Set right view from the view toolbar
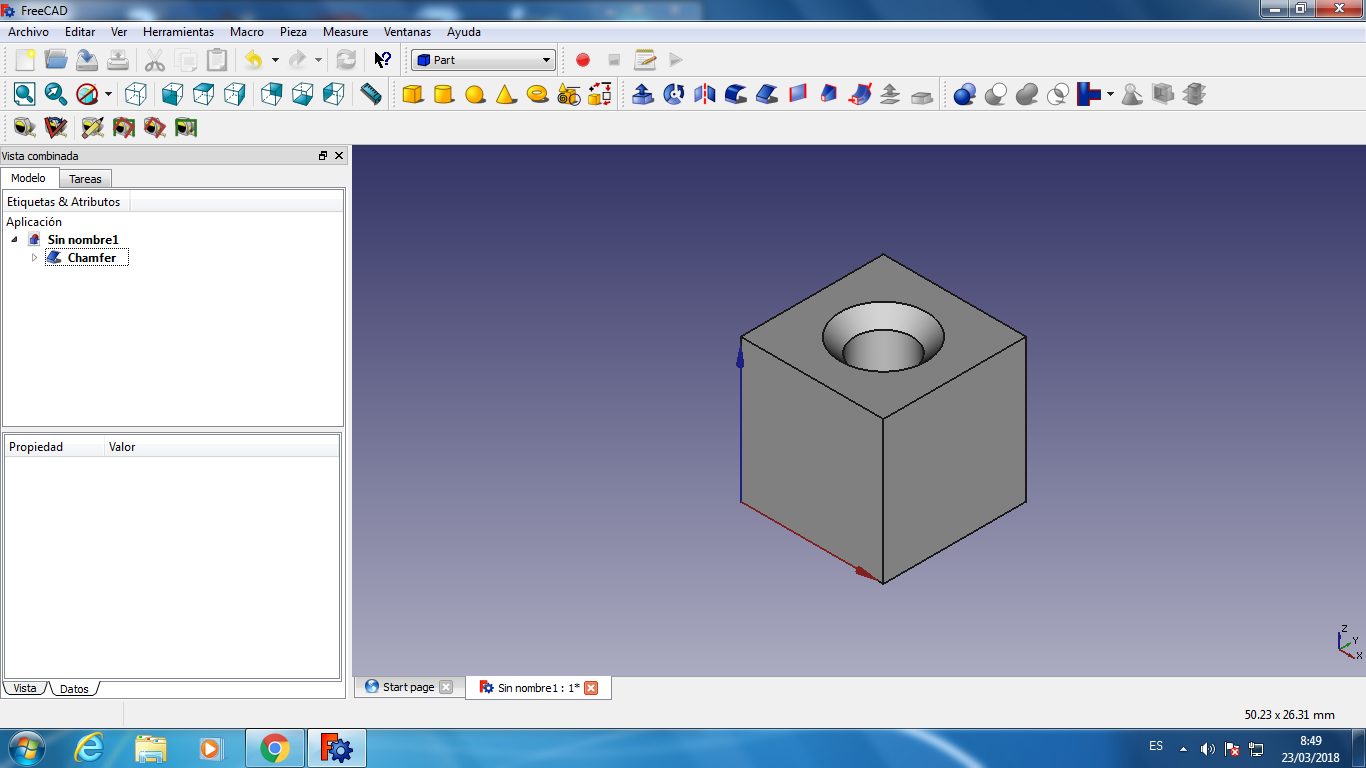1366x768 pixels. point(235,95)
